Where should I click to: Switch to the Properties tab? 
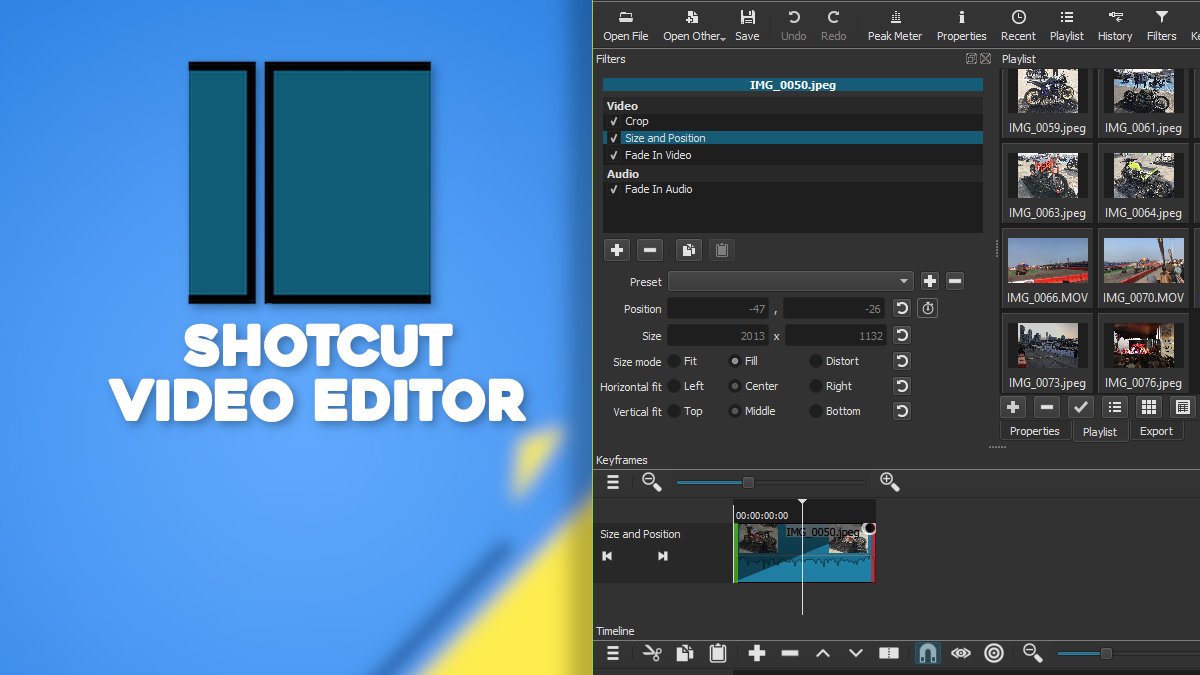click(x=1034, y=431)
